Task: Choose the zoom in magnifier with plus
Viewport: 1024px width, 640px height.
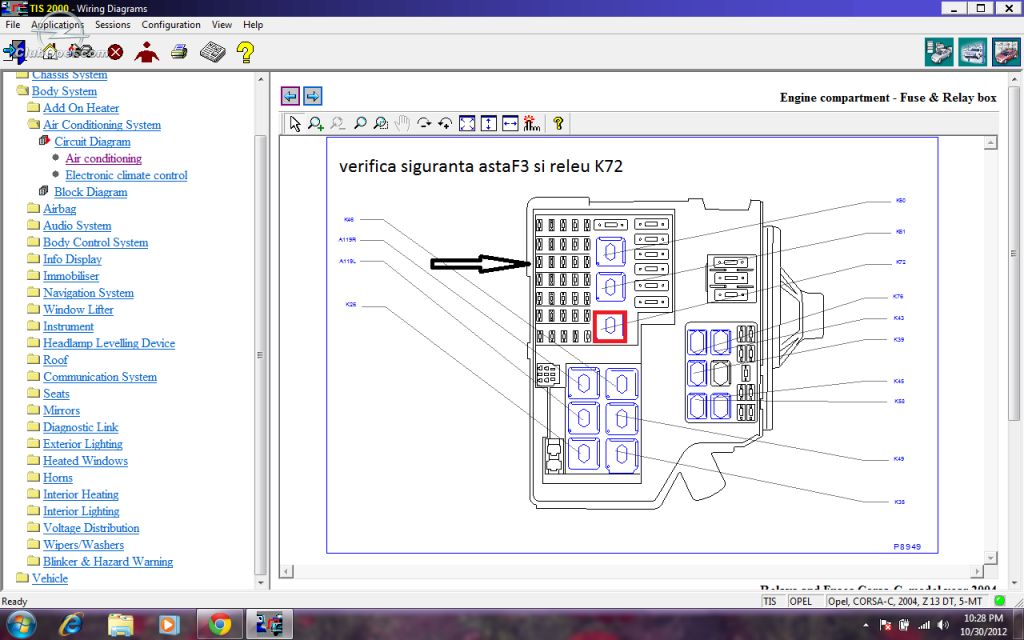Action: (x=316, y=123)
